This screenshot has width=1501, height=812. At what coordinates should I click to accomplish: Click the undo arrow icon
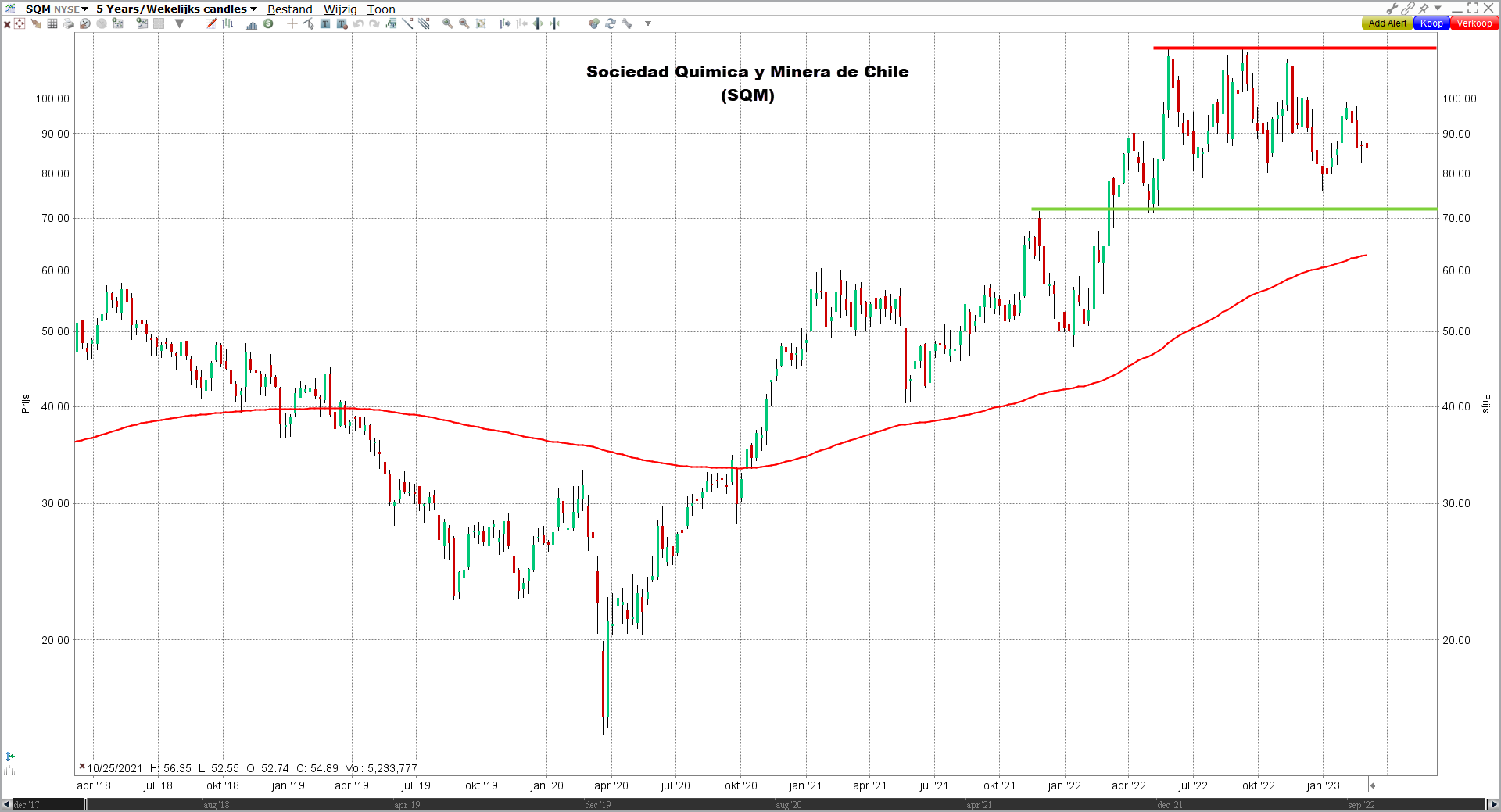click(357, 23)
